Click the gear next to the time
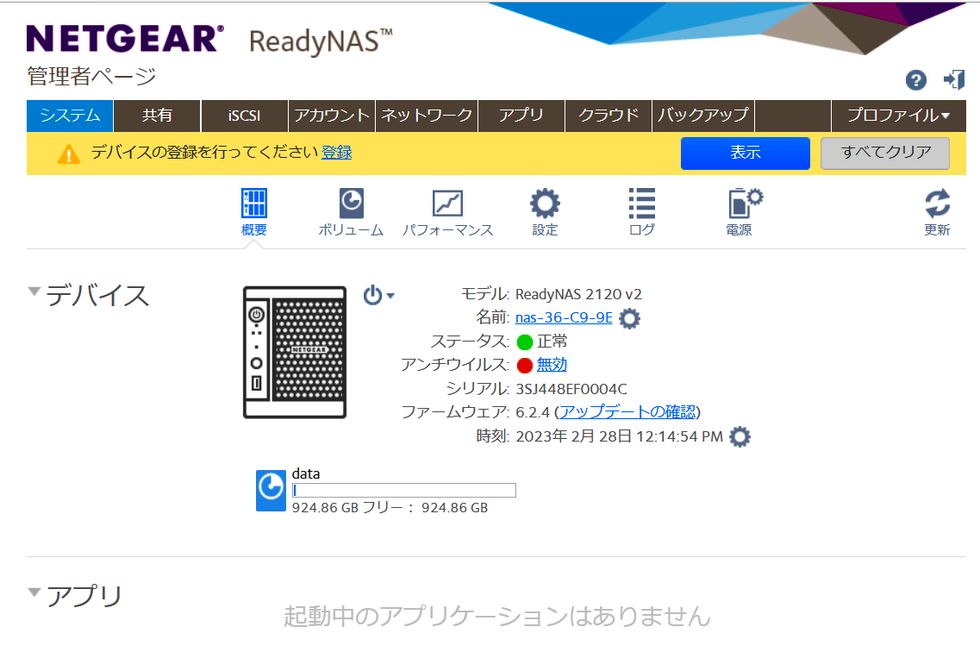 point(739,437)
